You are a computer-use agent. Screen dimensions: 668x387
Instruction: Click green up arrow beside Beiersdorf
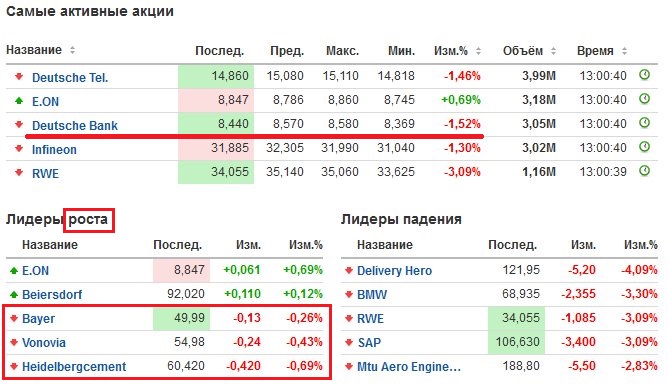pos(14,294)
